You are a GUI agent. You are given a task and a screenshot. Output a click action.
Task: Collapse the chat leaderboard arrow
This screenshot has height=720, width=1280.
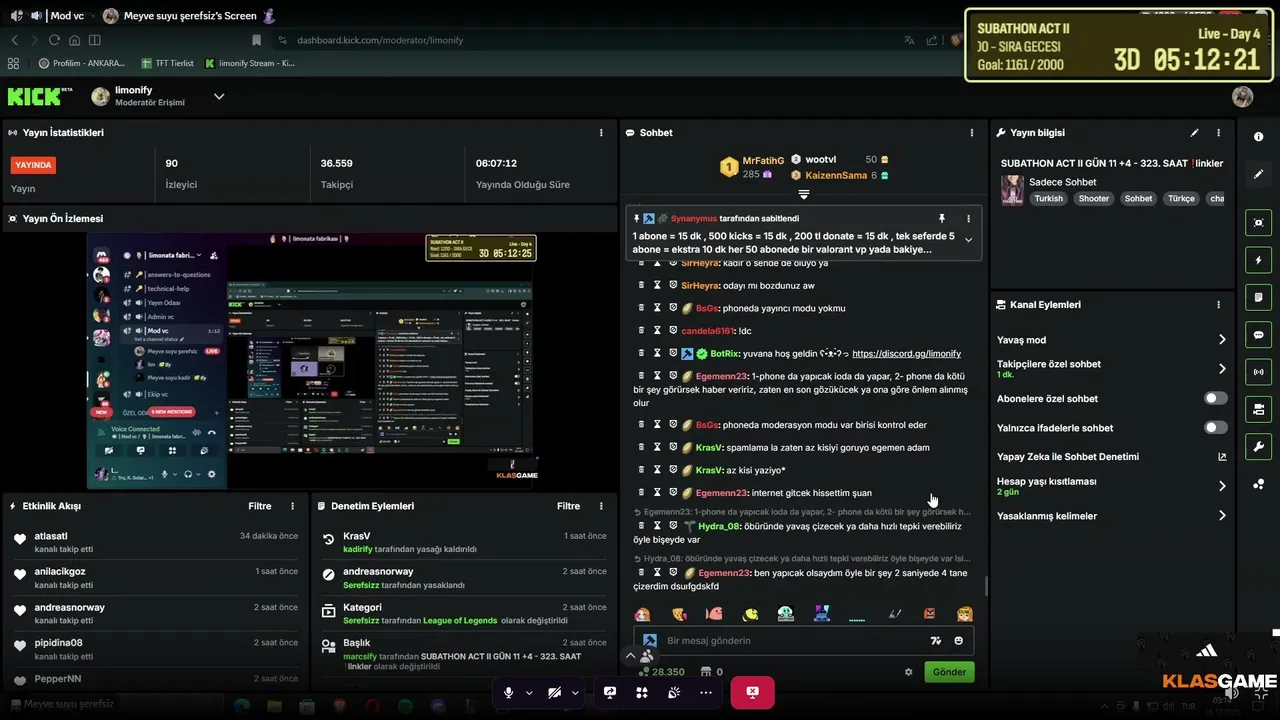803,194
